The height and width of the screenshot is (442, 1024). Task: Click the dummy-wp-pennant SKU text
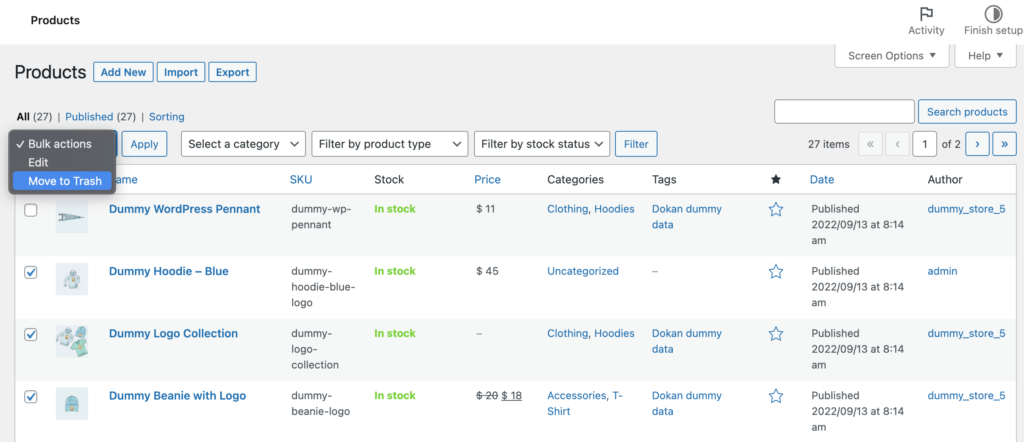pyautogui.click(x=321, y=217)
